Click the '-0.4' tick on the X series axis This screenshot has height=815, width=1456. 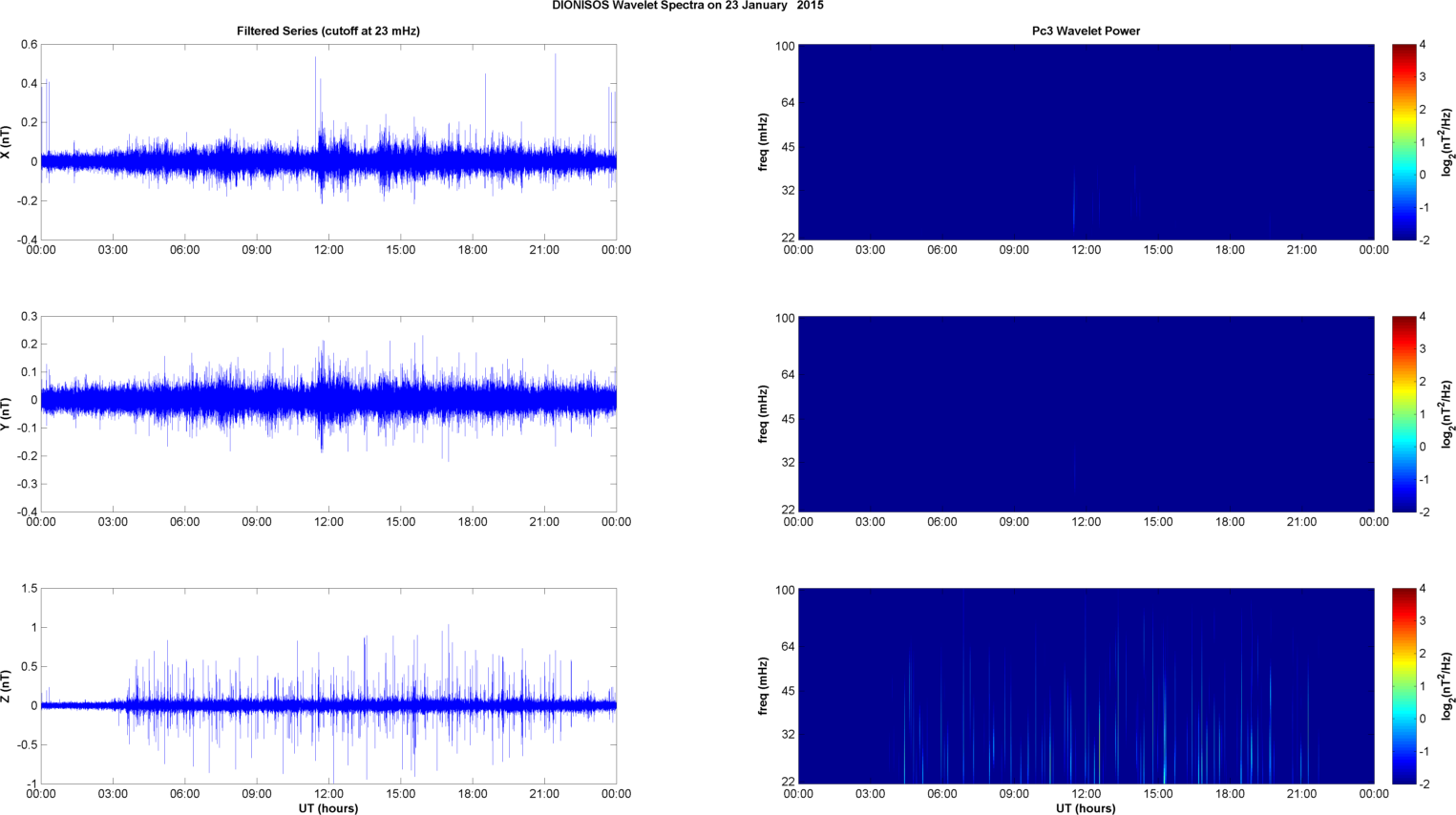pos(28,240)
